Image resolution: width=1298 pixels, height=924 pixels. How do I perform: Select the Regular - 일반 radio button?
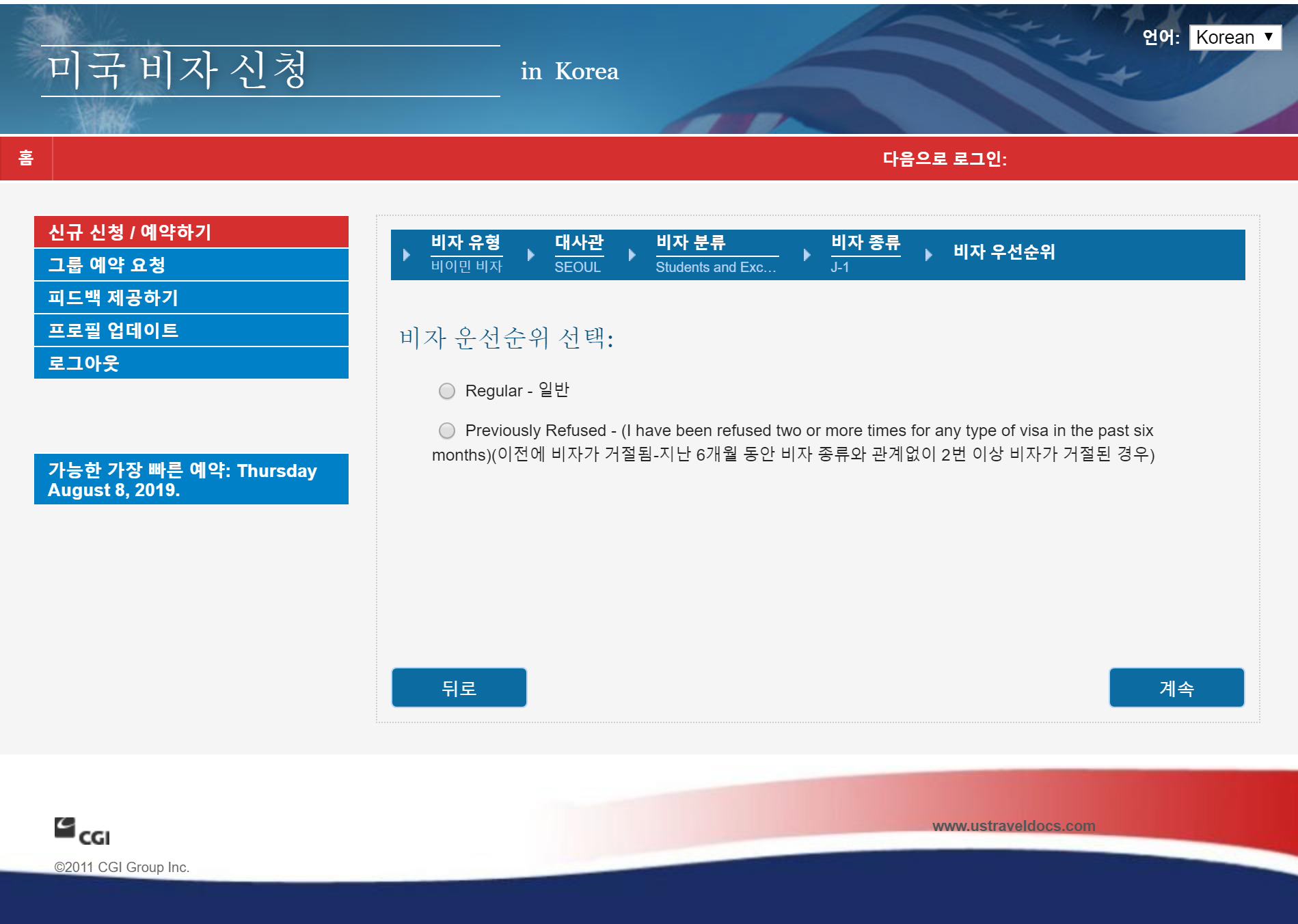447,391
